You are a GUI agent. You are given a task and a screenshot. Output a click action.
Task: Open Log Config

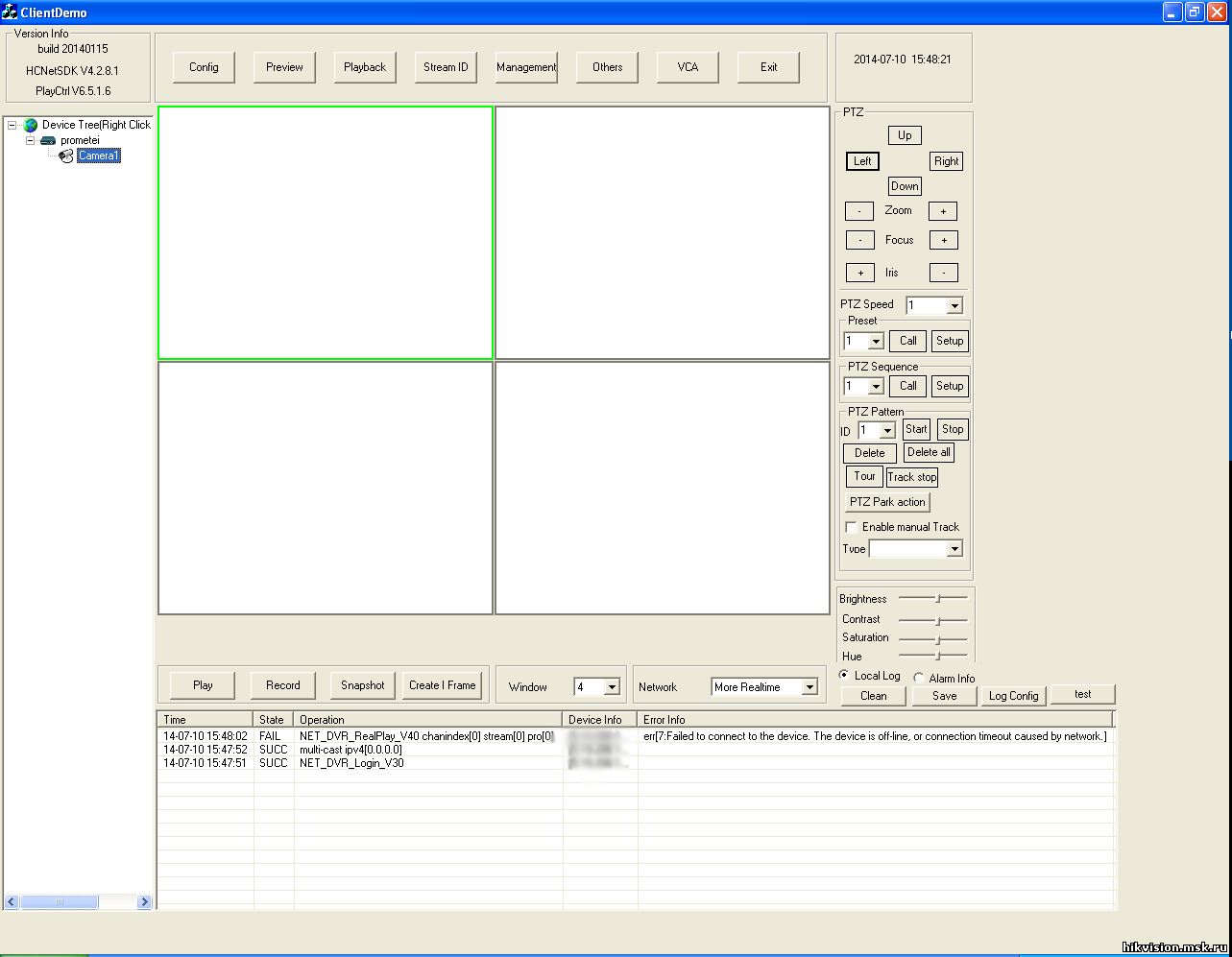click(1013, 696)
